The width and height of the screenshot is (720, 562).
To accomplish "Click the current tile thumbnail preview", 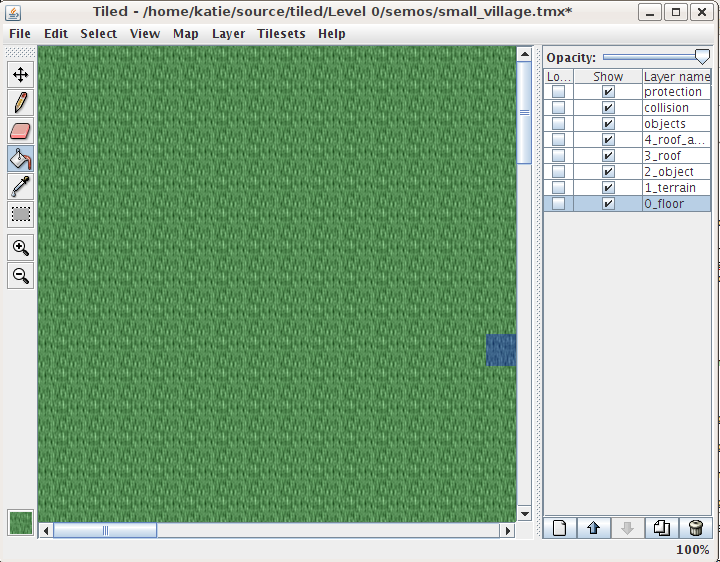I will [20, 523].
